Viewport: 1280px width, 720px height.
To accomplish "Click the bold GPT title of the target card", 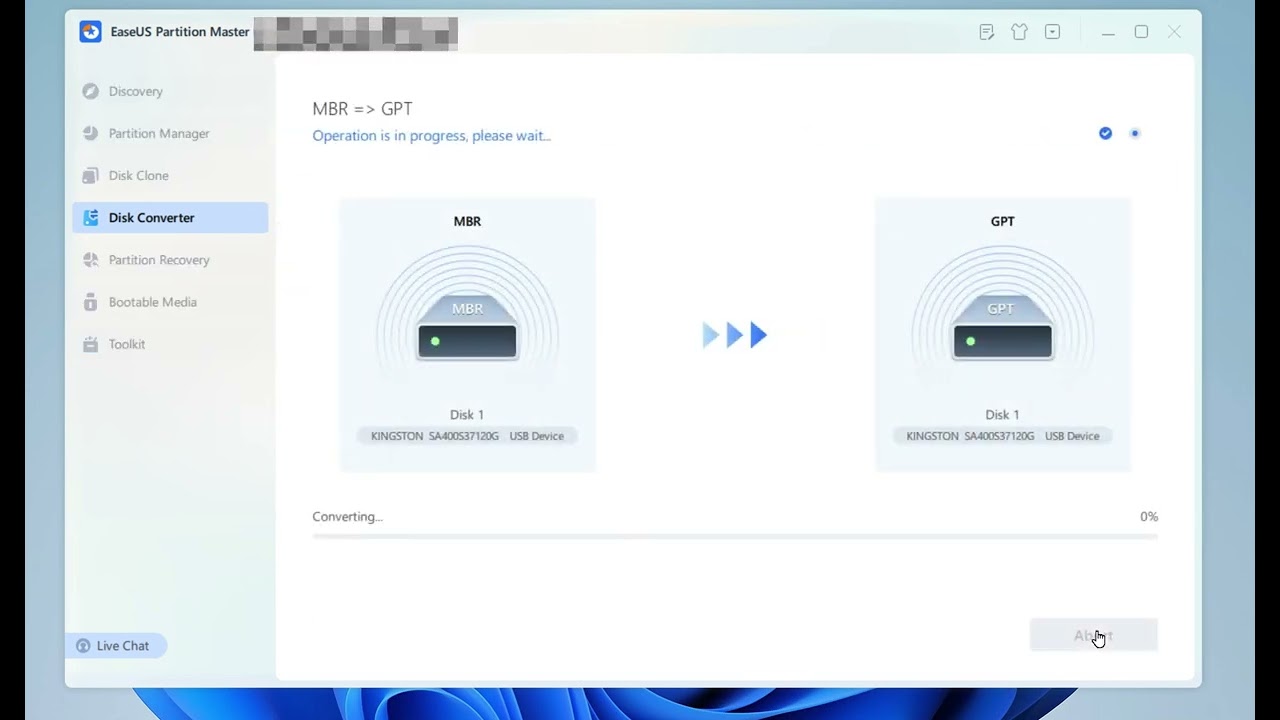I will [1002, 222].
